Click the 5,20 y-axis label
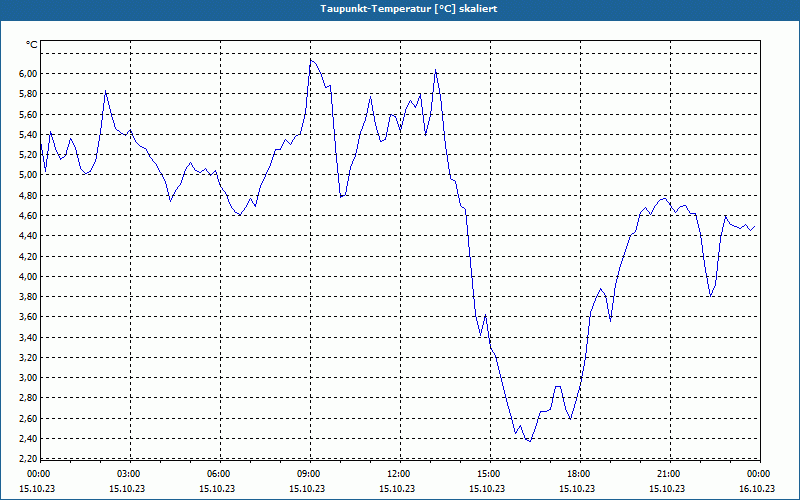This screenshot has height=500, width=800. click(29, 155)
